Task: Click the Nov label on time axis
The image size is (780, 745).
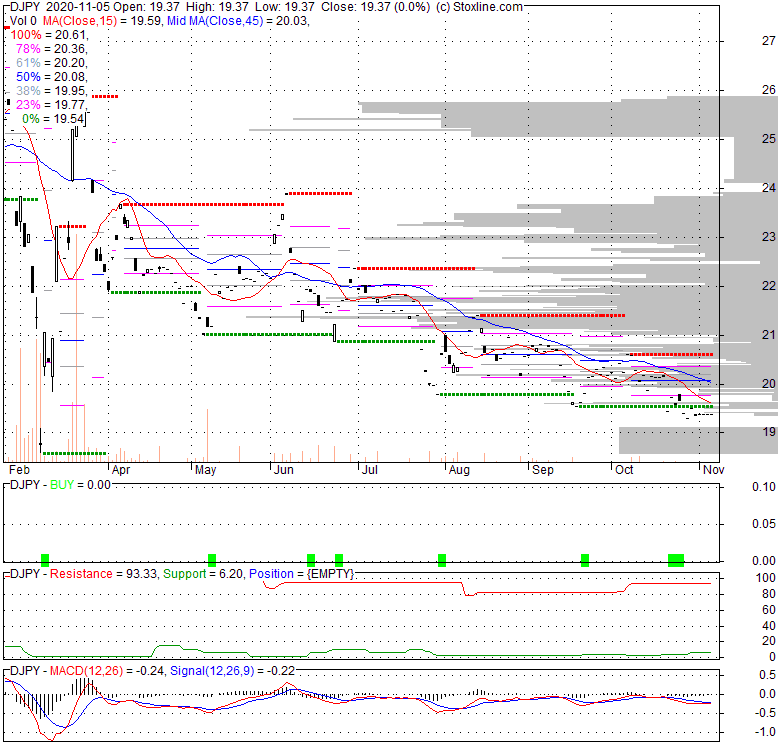Action: pyautogui.click(x=714, y=470)
